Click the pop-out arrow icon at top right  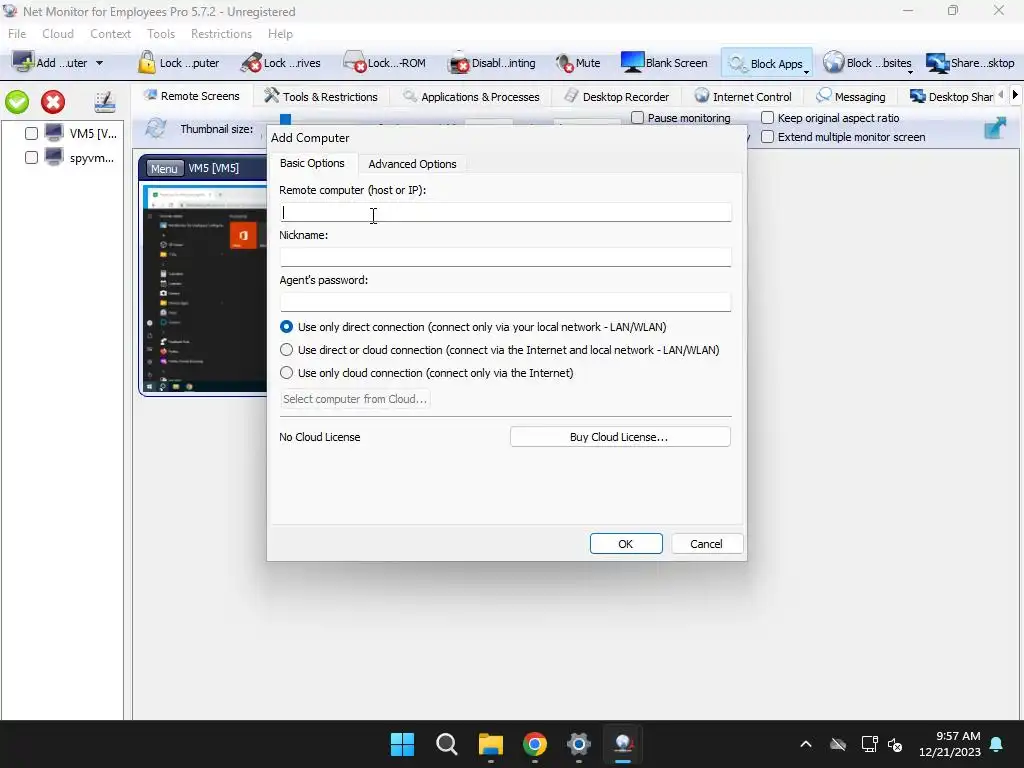point(995,128)
